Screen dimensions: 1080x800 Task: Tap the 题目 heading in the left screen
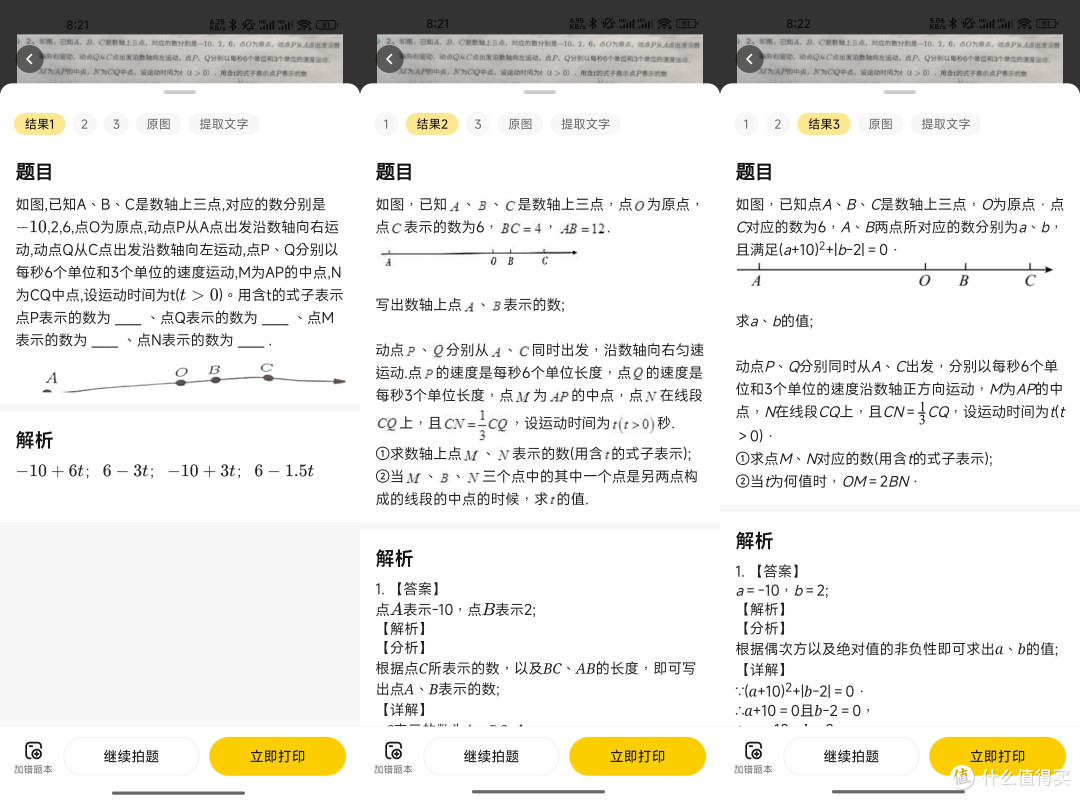click(x=34, y=172)
